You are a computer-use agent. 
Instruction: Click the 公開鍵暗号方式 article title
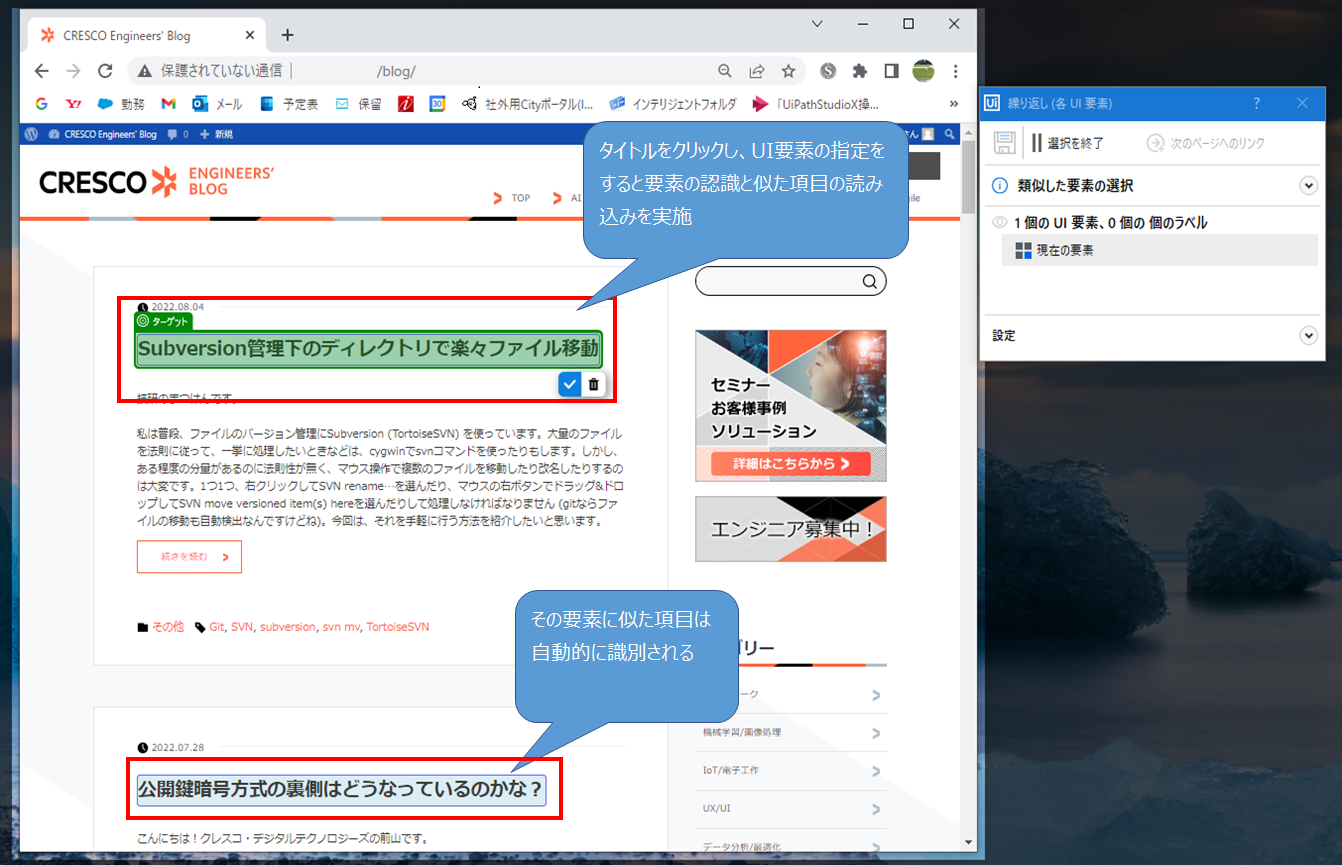tap(341, 789)
